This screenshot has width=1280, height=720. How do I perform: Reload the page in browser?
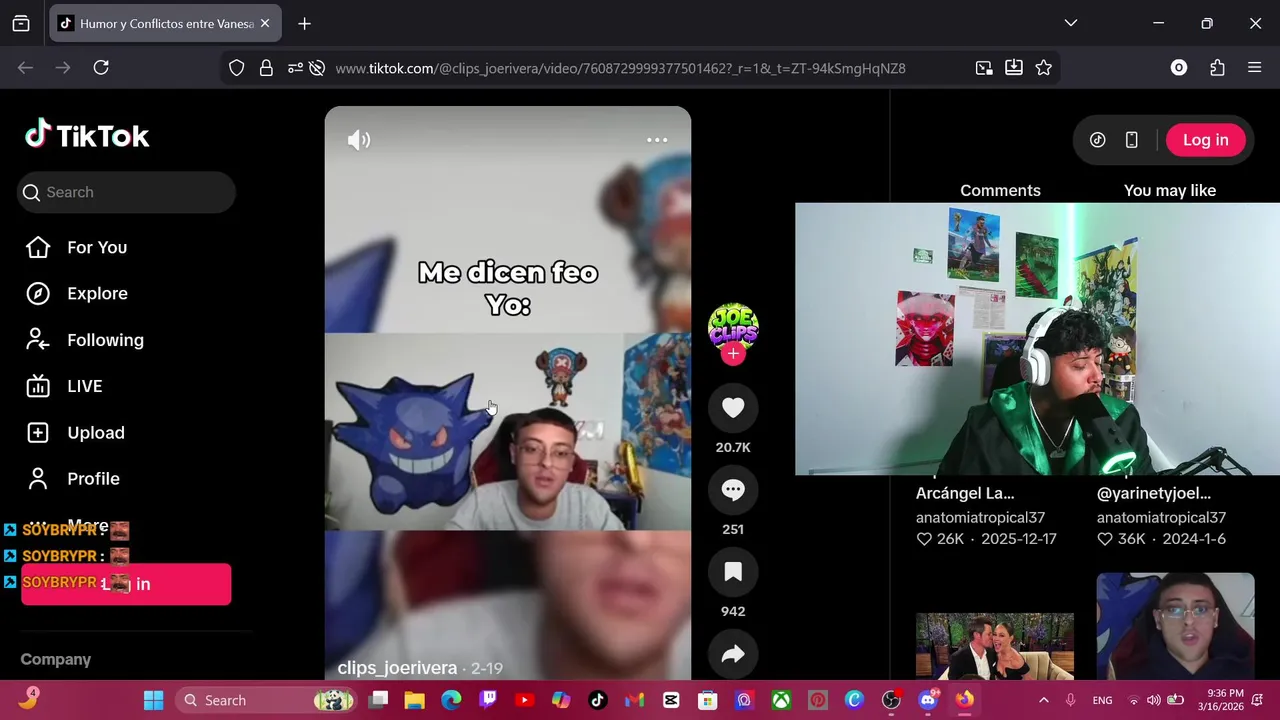101,67
